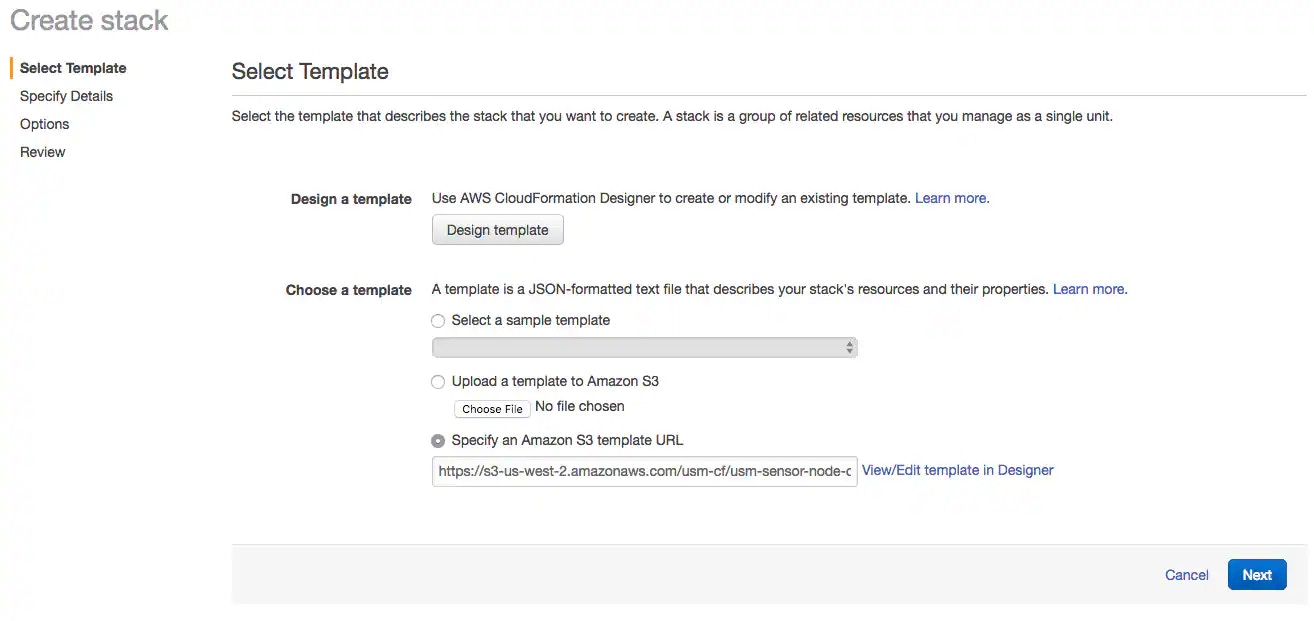This screenshot has height=621, width=1314.
Task: Cancel the stack creation
Action: click(1187, 575)
